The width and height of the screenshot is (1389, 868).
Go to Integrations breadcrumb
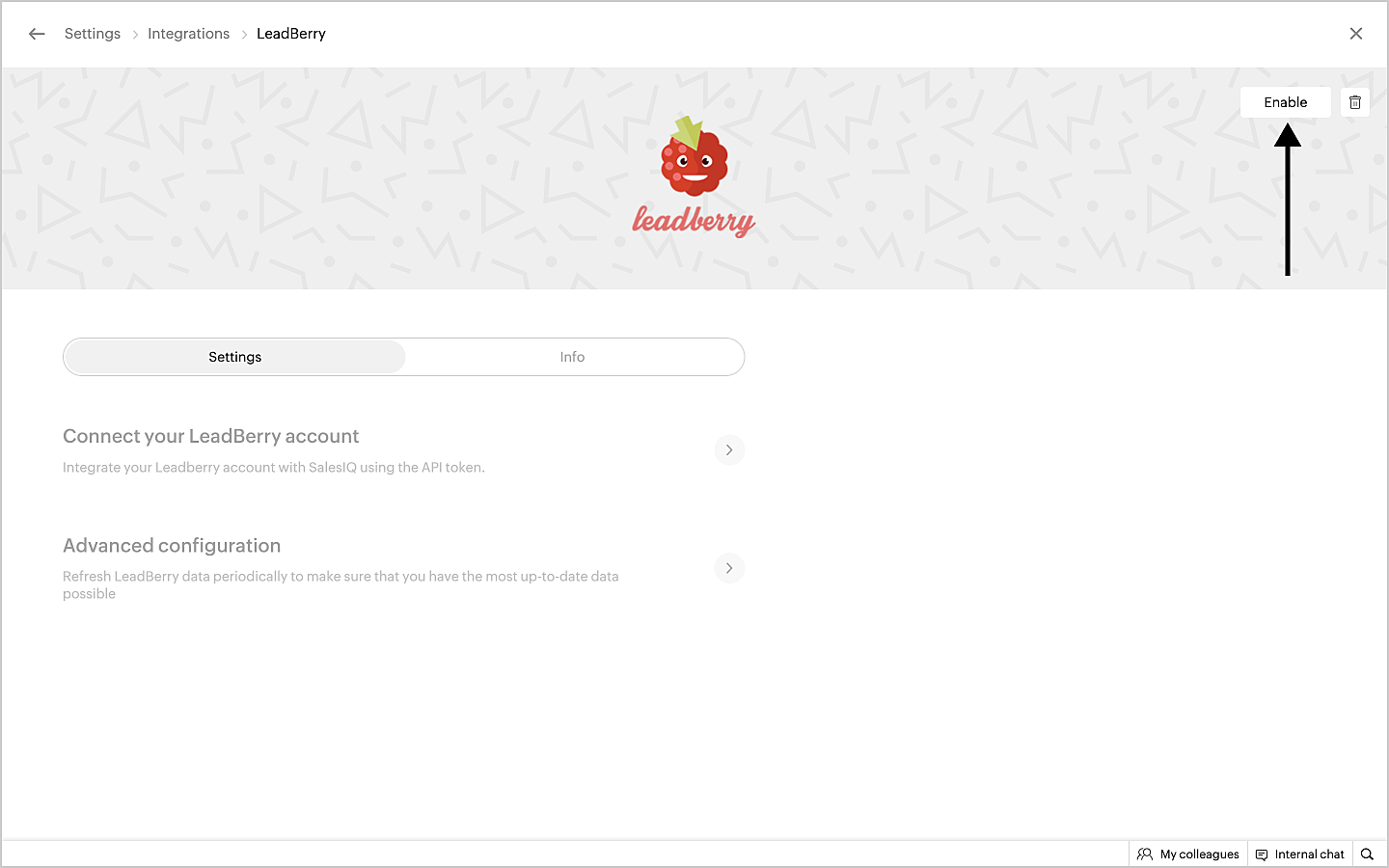[189, 34]
